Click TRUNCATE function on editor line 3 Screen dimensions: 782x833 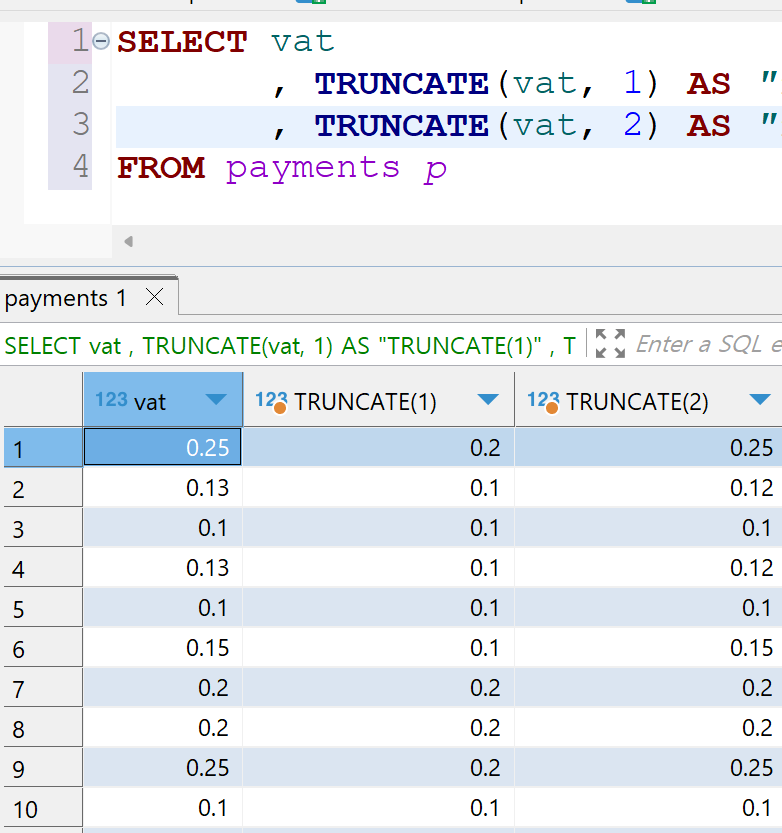[x=402, y=125]
